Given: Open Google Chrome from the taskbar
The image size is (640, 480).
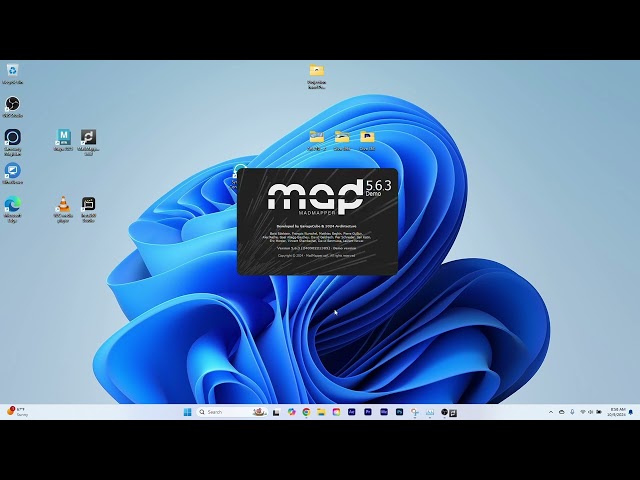Looking at the screenshot, I should pyautogui.click(x=306, y=412).
